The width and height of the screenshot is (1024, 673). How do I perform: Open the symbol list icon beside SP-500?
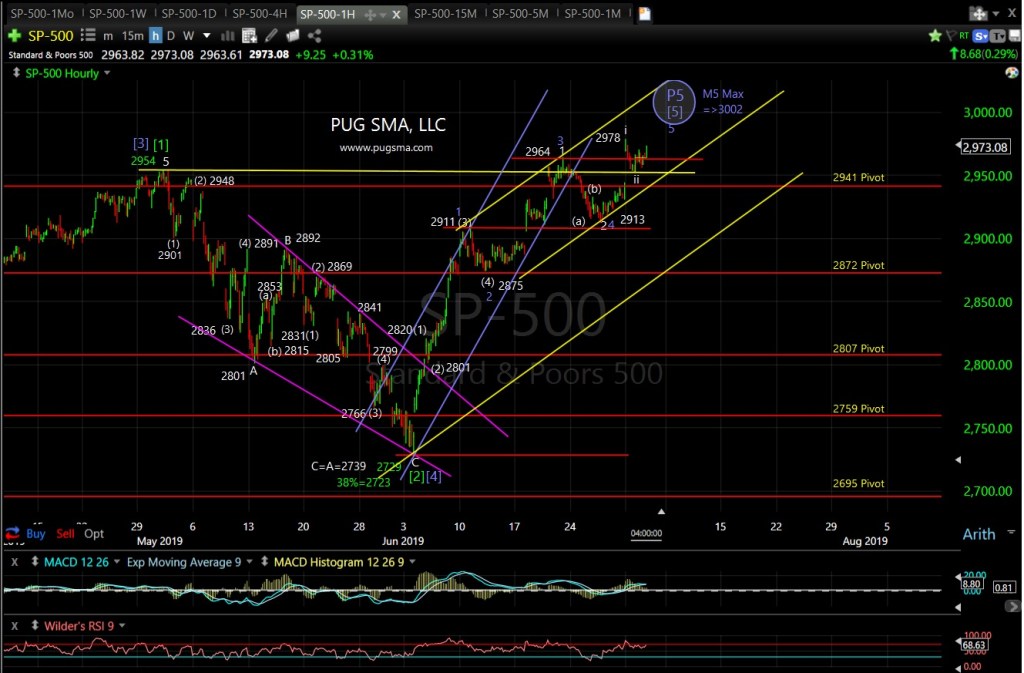[88, 36]
